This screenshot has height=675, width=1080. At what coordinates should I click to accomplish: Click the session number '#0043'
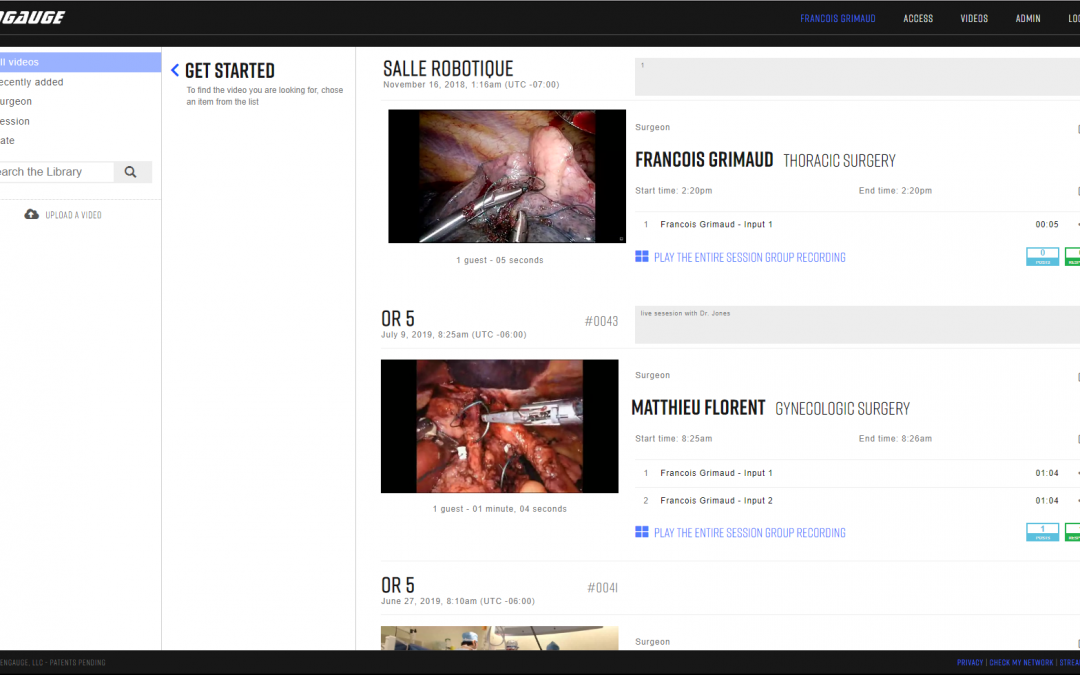pyautogui.click(x=601, y=321)
